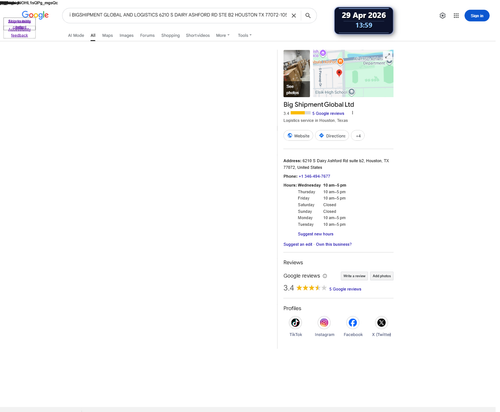Click the magnifier search icon

coord(308,16)
